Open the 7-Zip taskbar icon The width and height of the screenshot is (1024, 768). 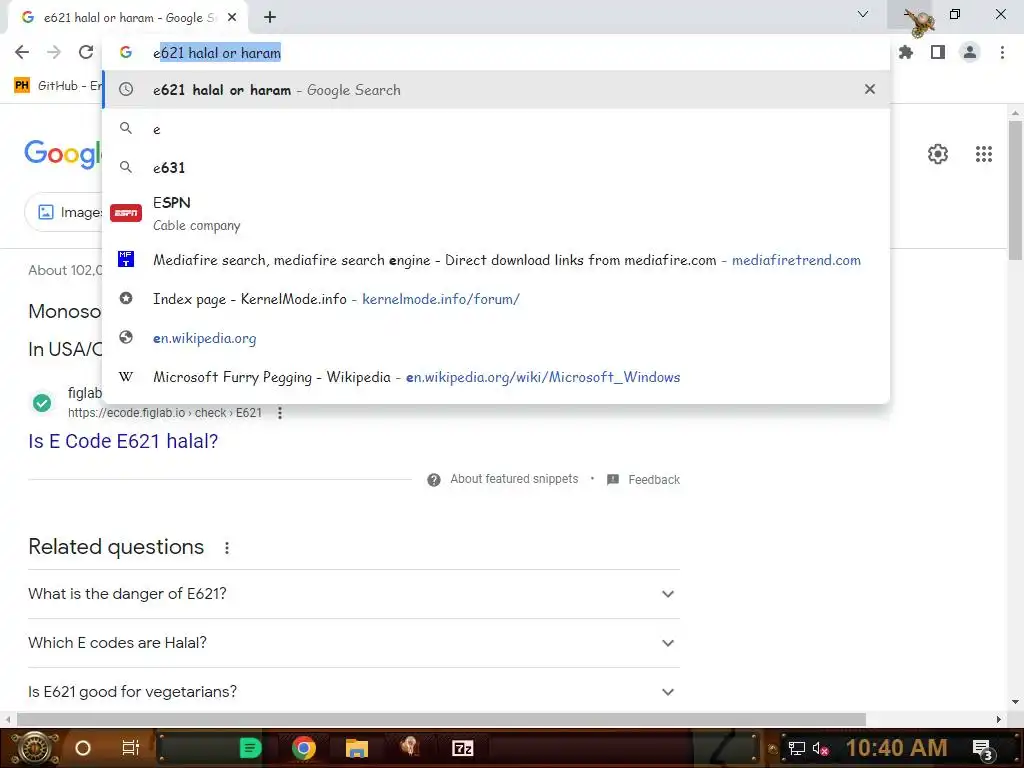coord(462,748)
